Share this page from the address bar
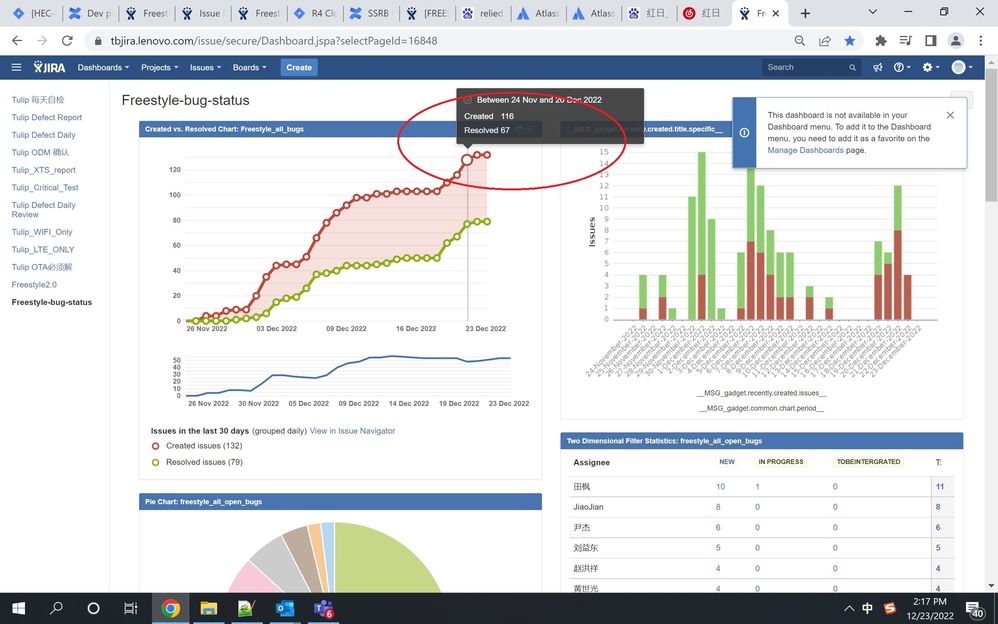Viewport: 998px width, 624px height. 825,41
